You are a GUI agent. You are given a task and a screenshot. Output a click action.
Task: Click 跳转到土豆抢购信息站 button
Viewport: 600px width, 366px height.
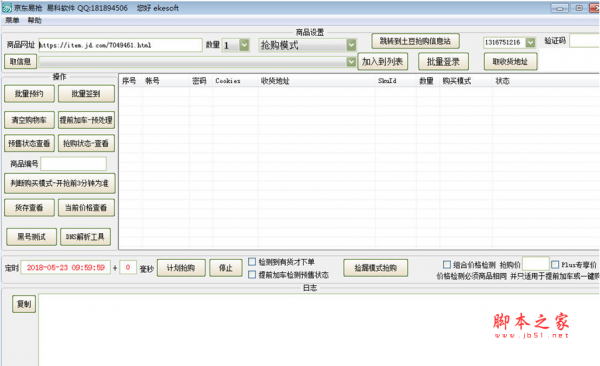tap(415, 41)
